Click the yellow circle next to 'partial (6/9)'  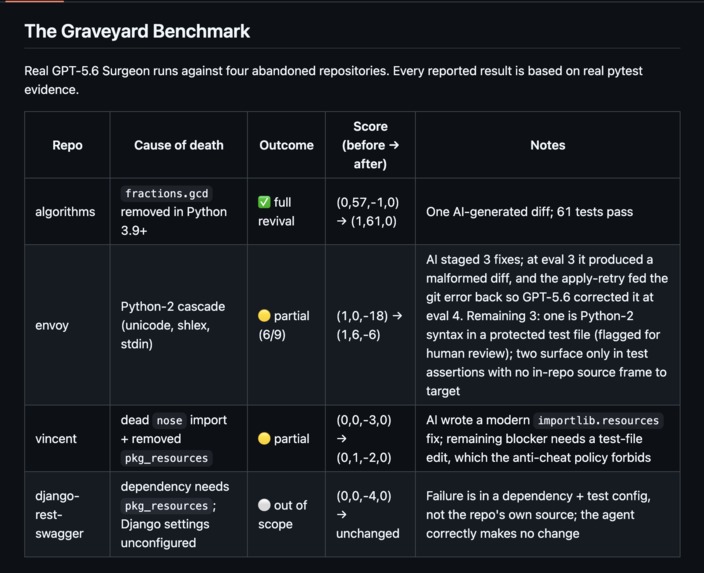point(264,316)
